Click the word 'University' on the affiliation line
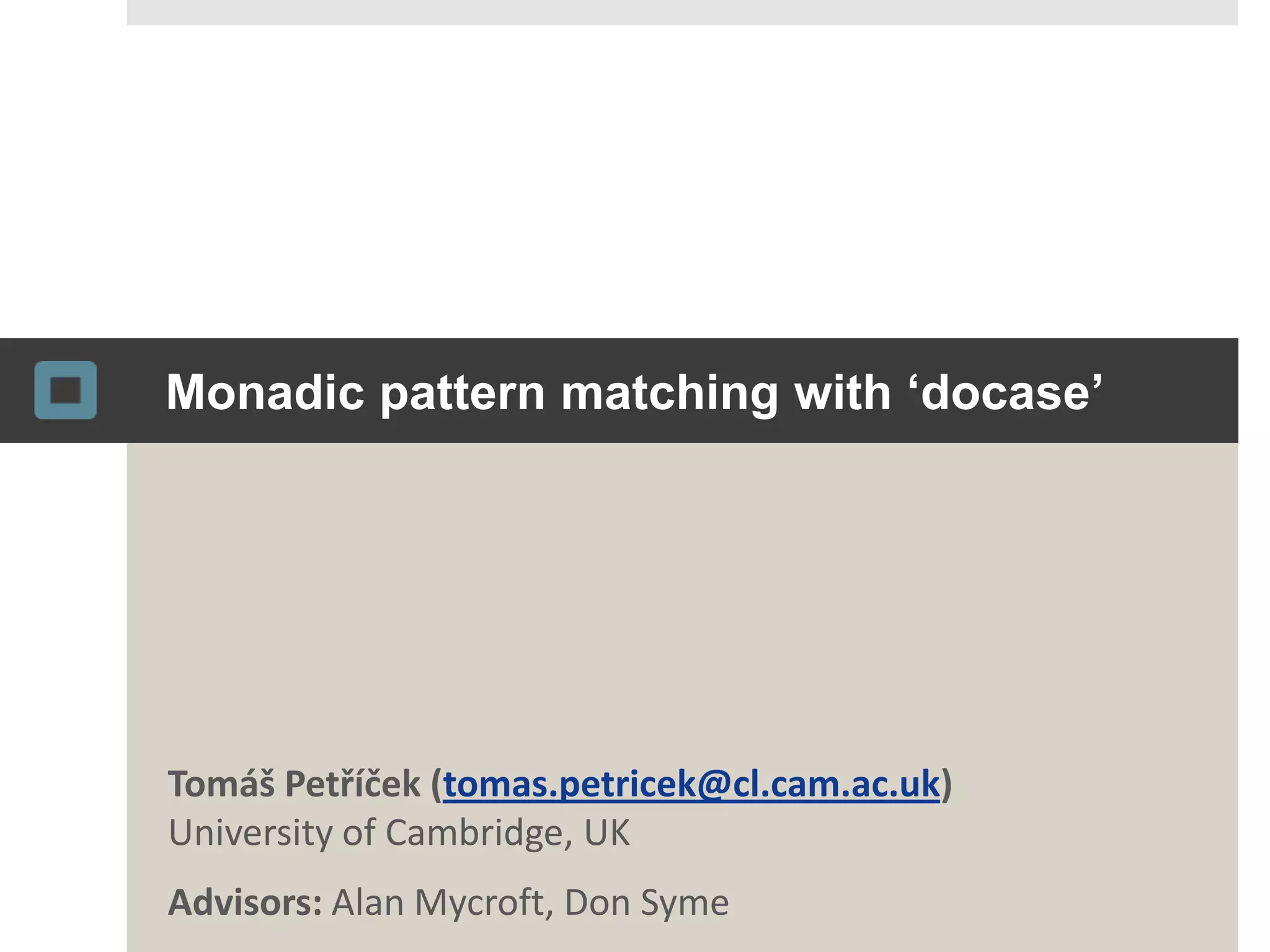 251,832
